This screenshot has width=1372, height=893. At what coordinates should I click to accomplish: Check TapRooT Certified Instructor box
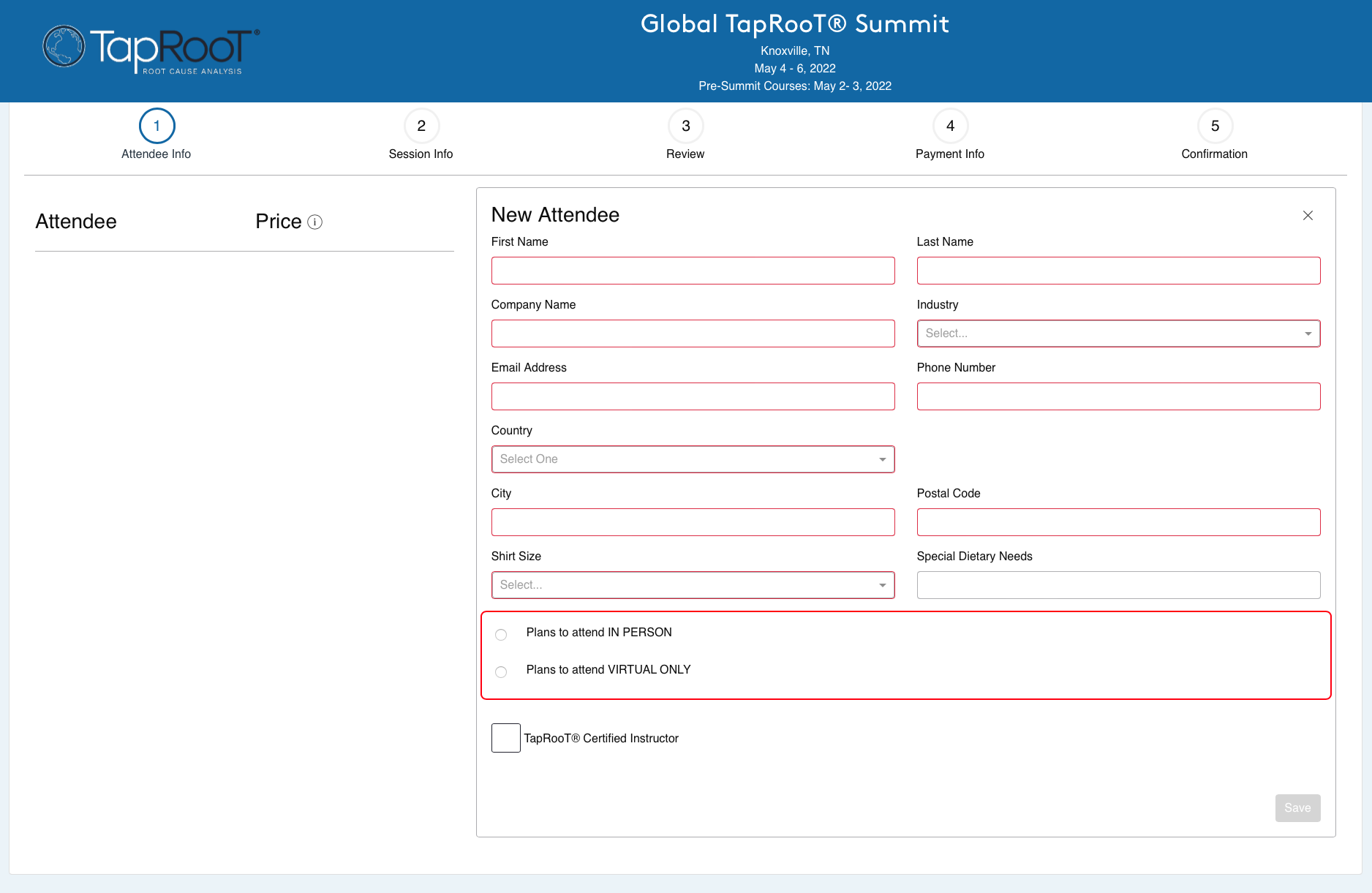coord(505,738)
